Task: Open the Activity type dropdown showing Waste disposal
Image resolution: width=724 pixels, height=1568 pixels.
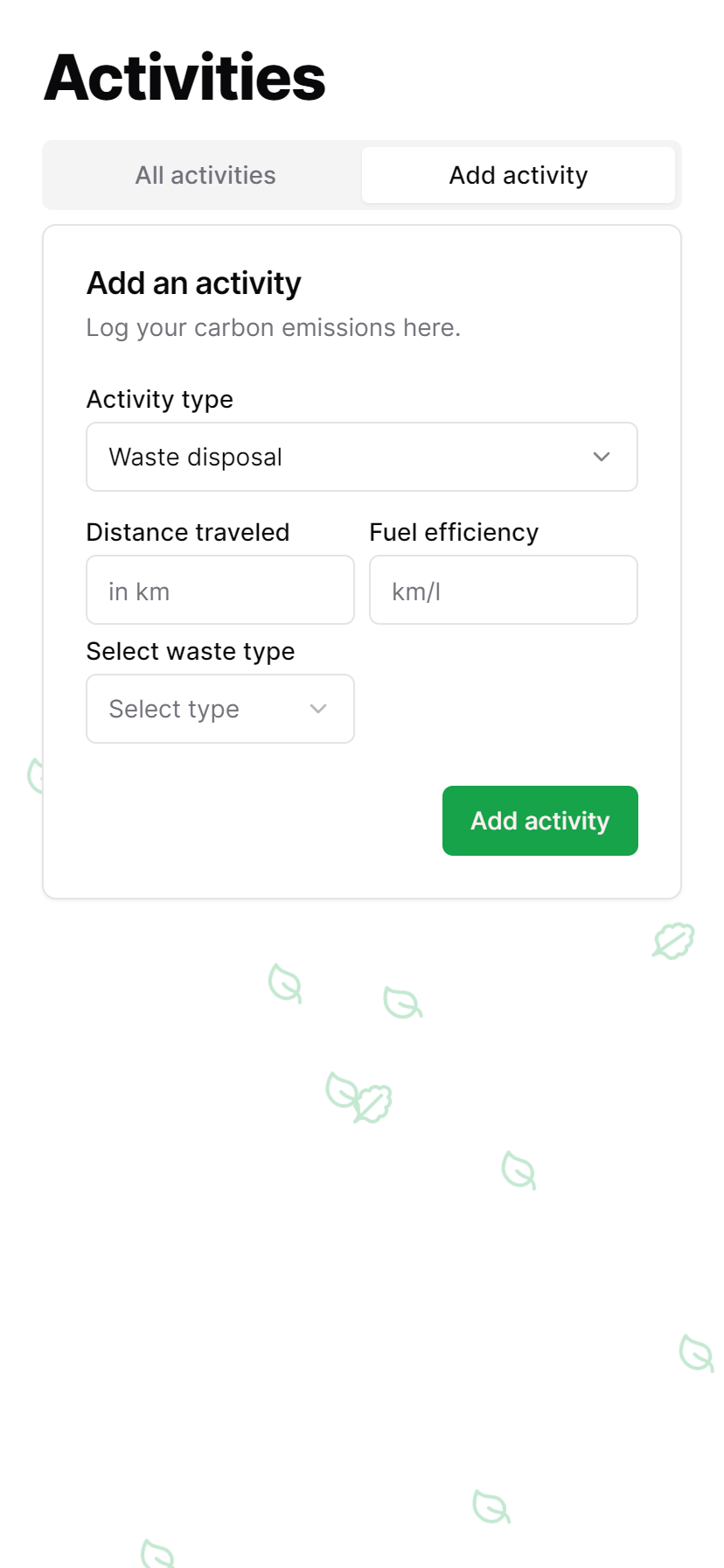Action: pyautogui.click(x=361, y=457)
